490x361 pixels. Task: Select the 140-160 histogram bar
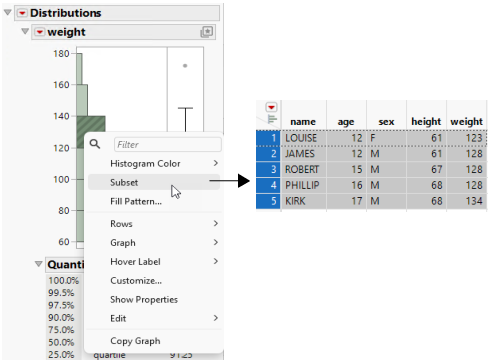point(82,100)
